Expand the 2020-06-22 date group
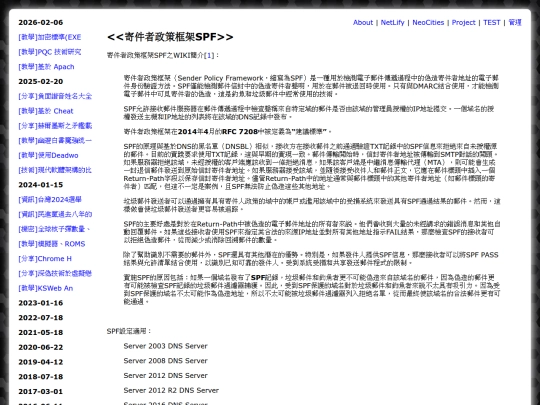This screenshot has width=540, height=405. coord(41,347)
